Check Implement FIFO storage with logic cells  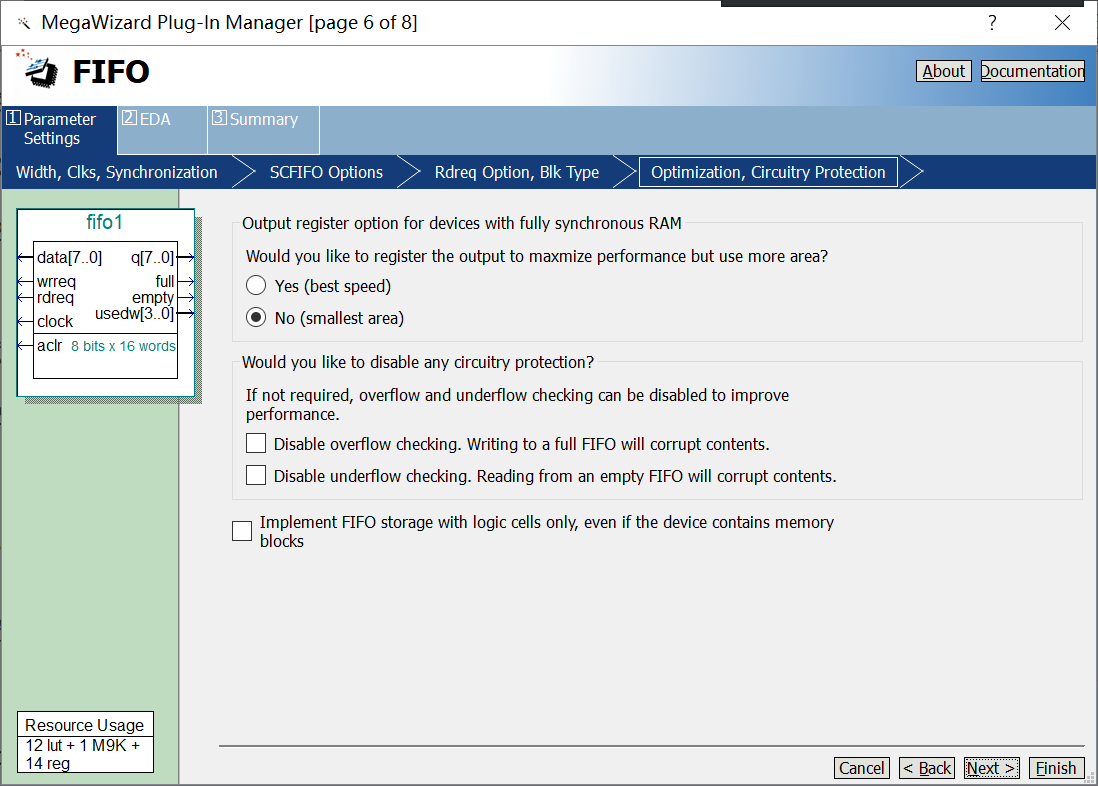click(242, 531)
